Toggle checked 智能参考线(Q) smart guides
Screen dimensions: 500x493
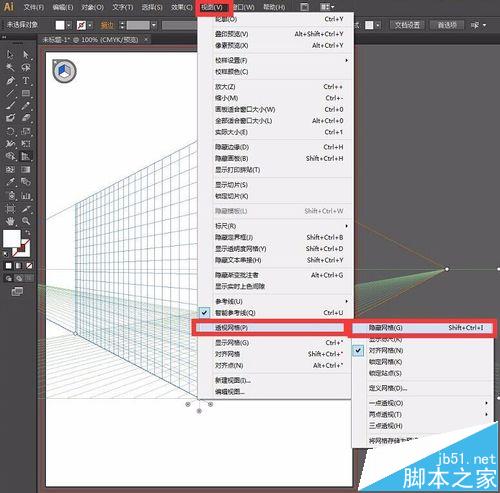(274, 313)
